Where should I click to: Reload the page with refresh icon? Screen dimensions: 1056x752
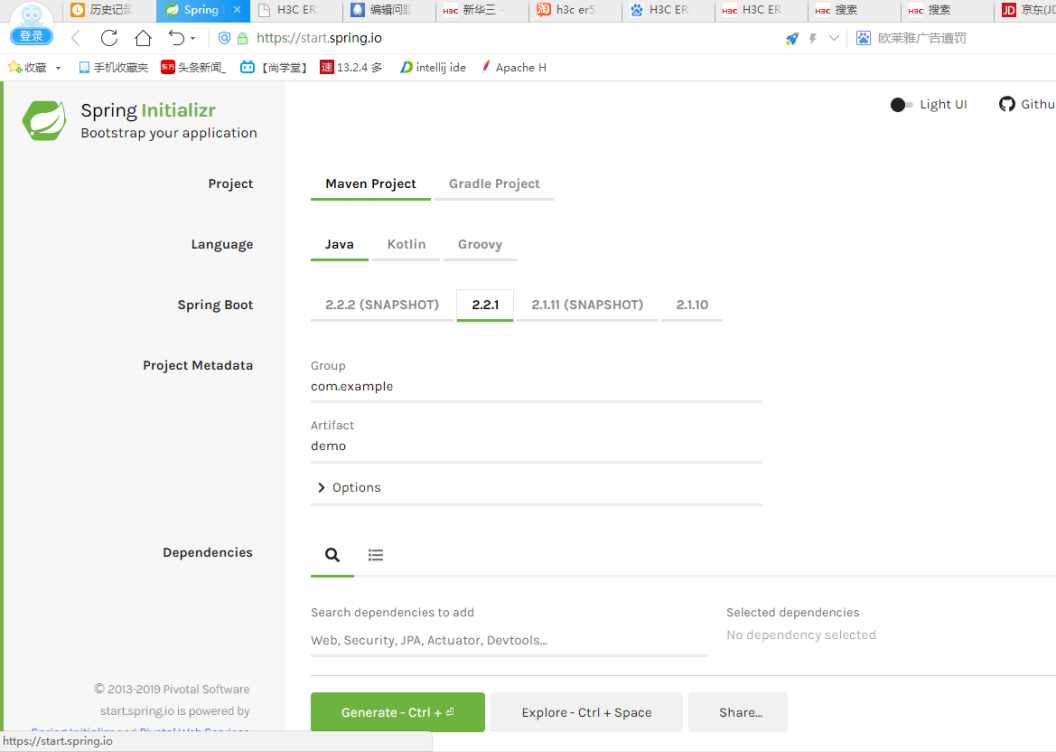click(109, 38)
